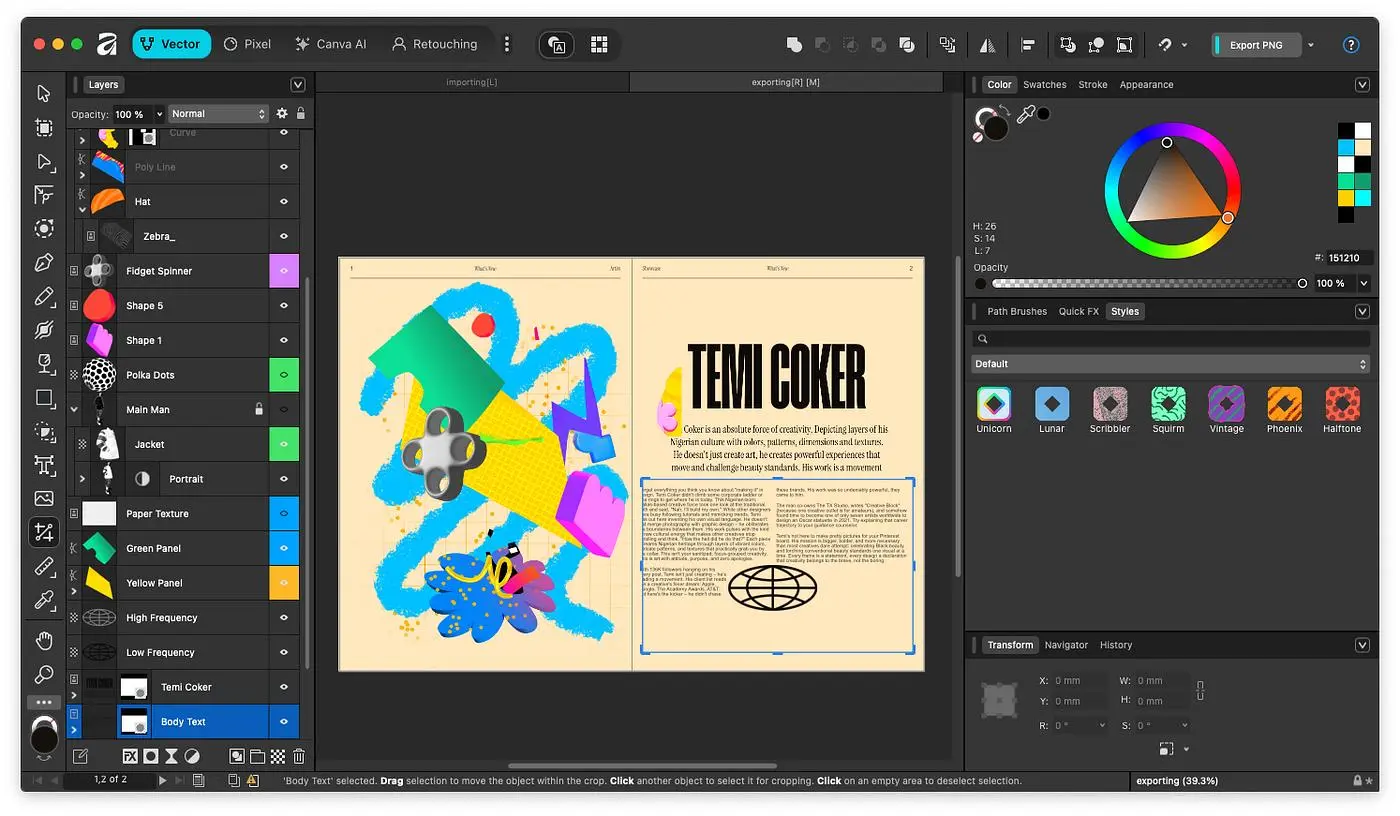Click the grid icon in the top toolbar
This screenshot has height=816, width=1400.
pyautogui.click(x=599, y=44)
